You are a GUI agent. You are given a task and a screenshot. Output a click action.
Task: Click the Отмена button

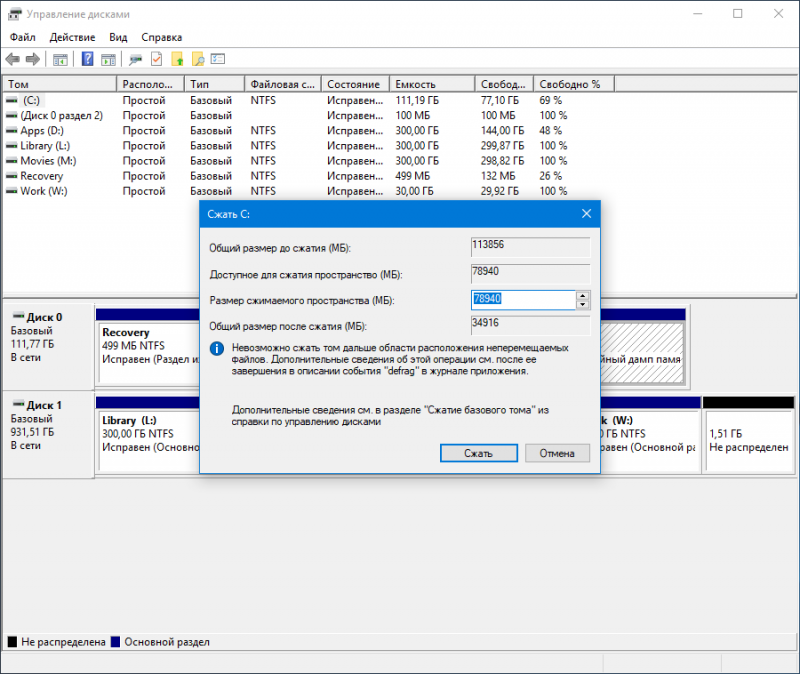point(557,453)
